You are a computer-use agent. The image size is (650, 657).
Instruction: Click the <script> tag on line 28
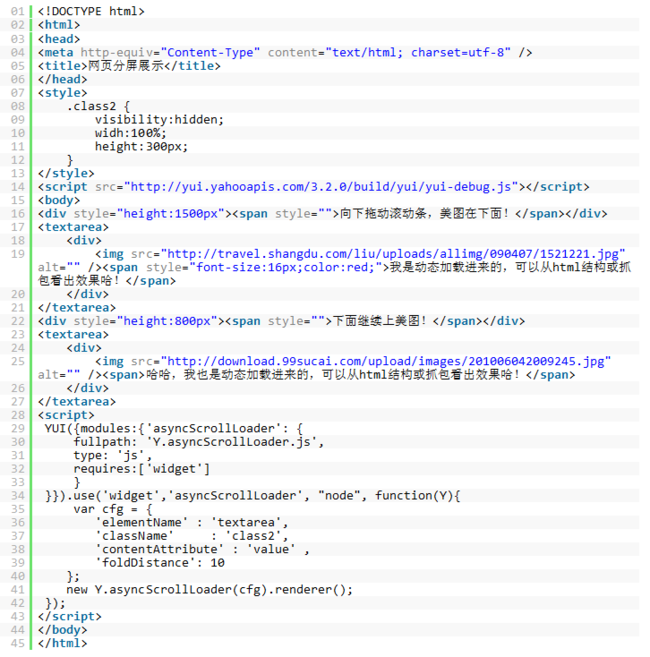(x=66, y=415)
